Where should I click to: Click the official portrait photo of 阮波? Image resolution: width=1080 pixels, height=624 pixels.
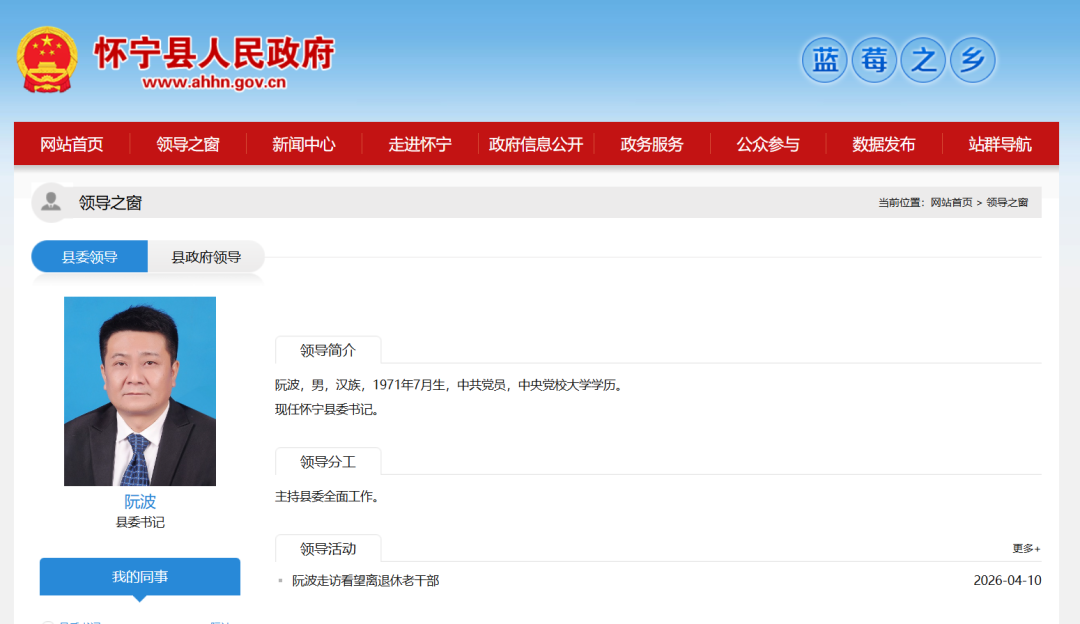point(139,390)
